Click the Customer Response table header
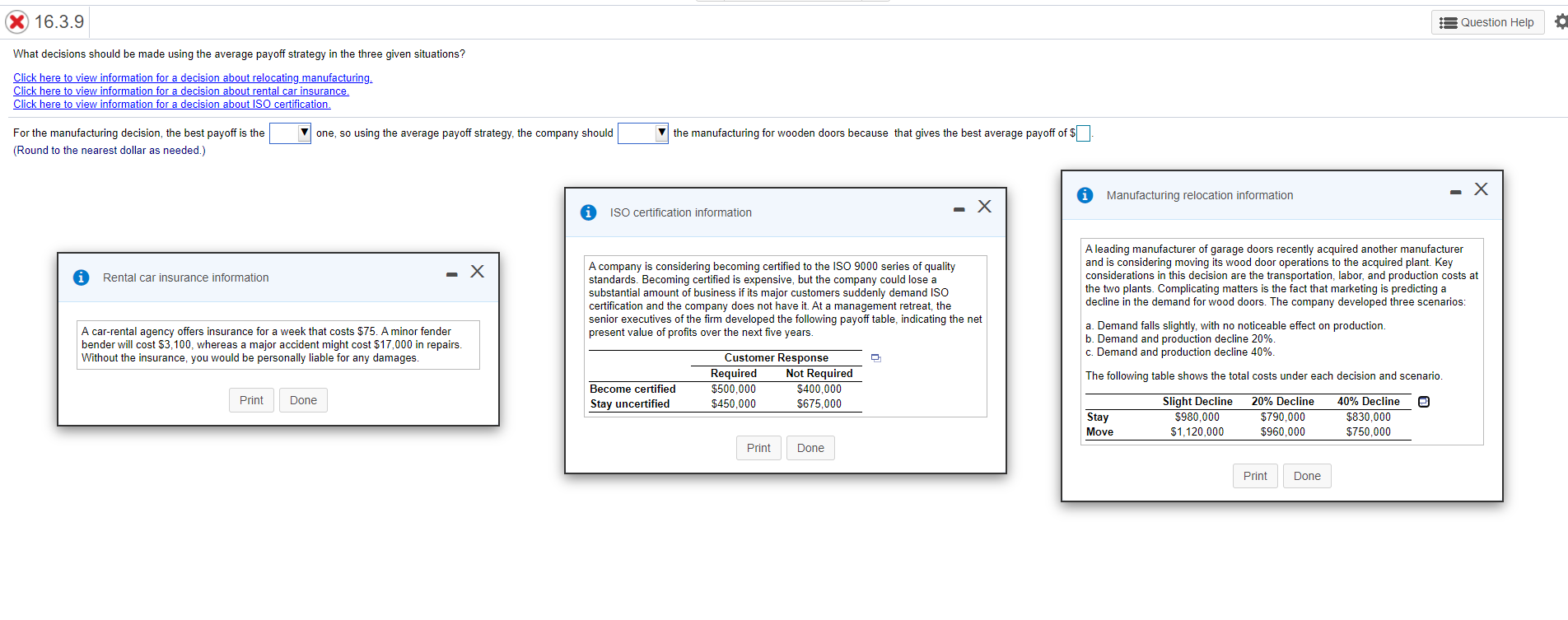Viewport: 1568px width, 620px height. click(x=777, y=358)
